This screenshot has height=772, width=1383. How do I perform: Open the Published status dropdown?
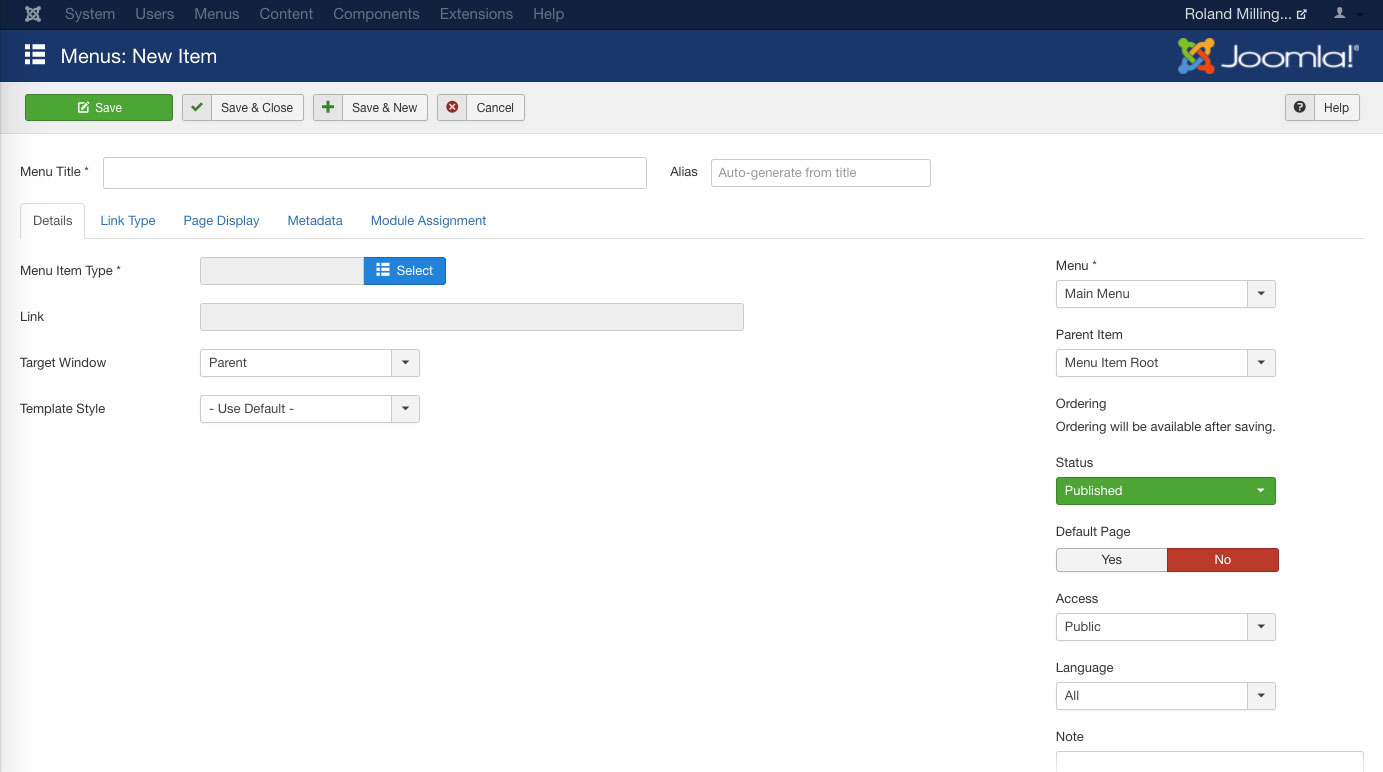[x=1166, y=491]
